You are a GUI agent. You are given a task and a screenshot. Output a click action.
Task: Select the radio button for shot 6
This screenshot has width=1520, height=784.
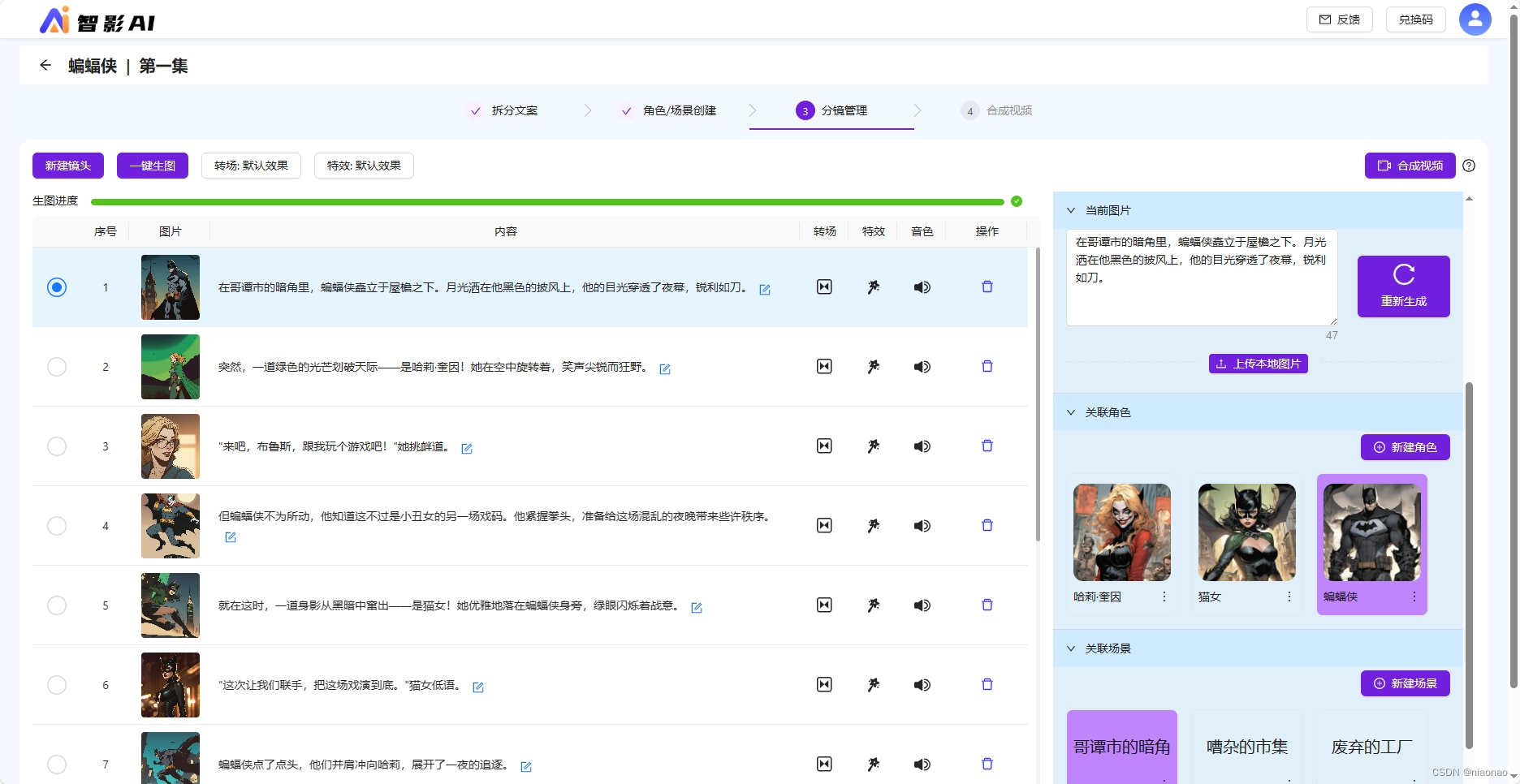pos(57,685)
